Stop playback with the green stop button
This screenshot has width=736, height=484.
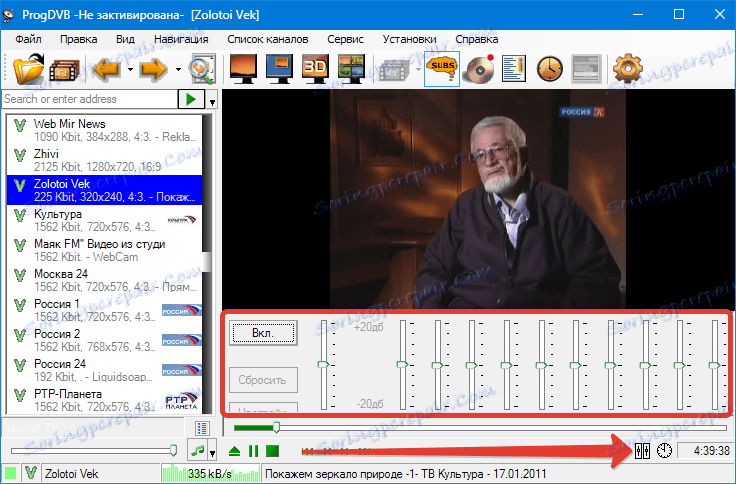click(272, 451)
